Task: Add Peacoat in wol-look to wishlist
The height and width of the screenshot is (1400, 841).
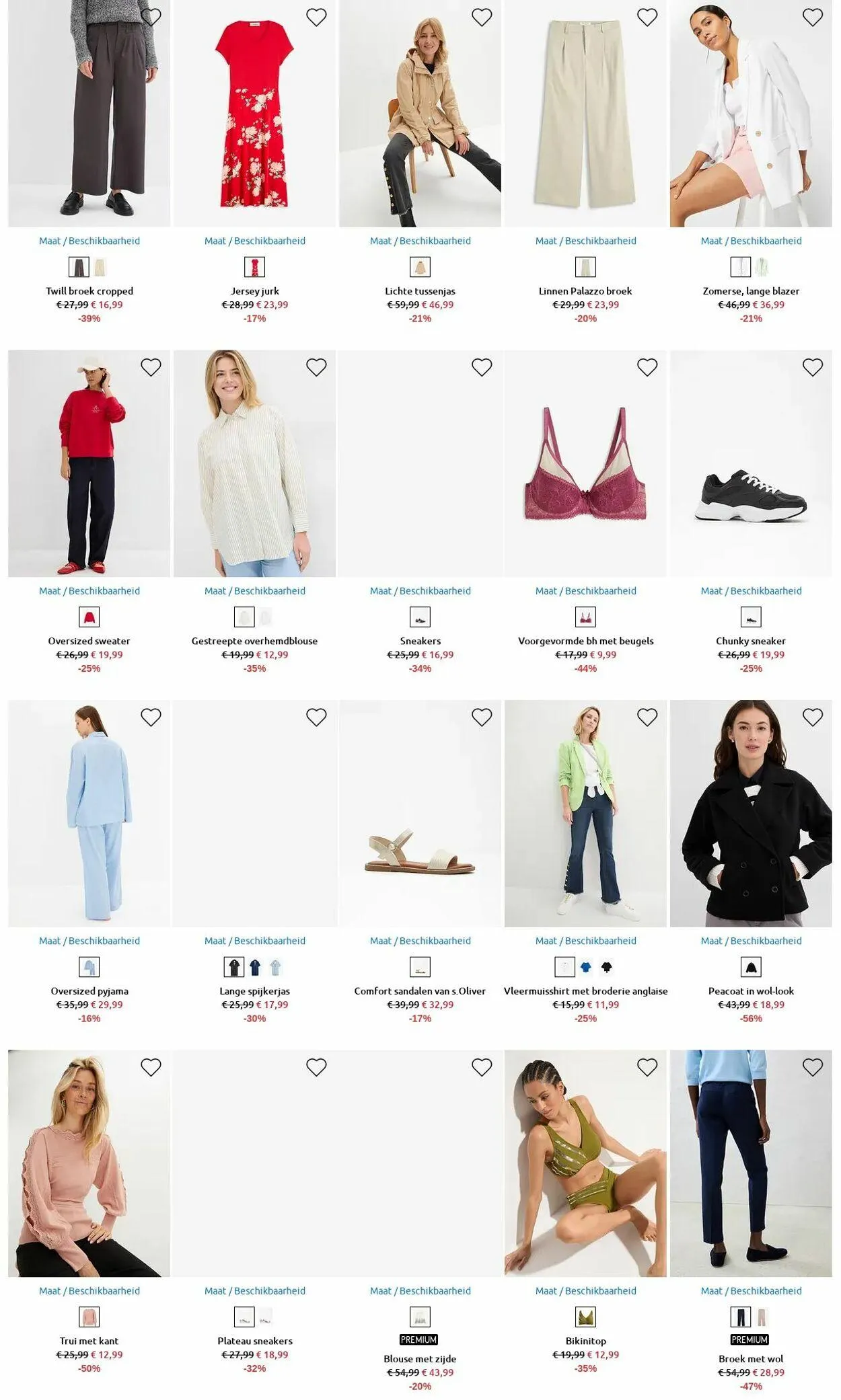Action: 813,717
